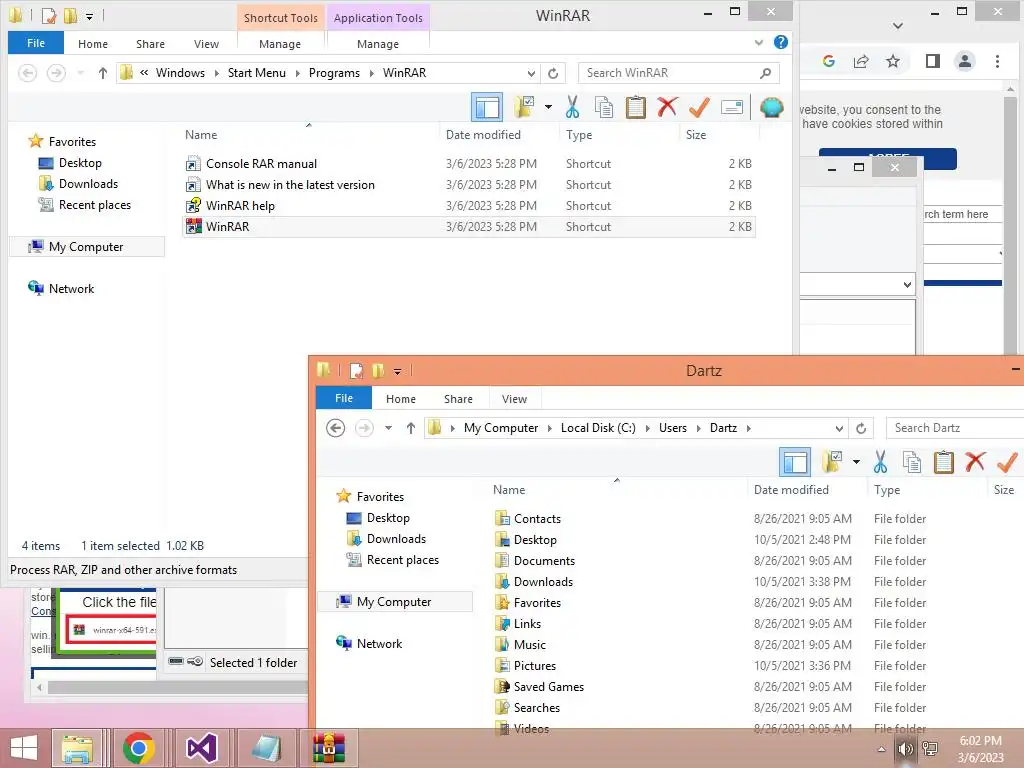This screenshot has height=768, width=1024.
Task: Click the new folder icon in WinRAR window toolbar
Action: 524,107
